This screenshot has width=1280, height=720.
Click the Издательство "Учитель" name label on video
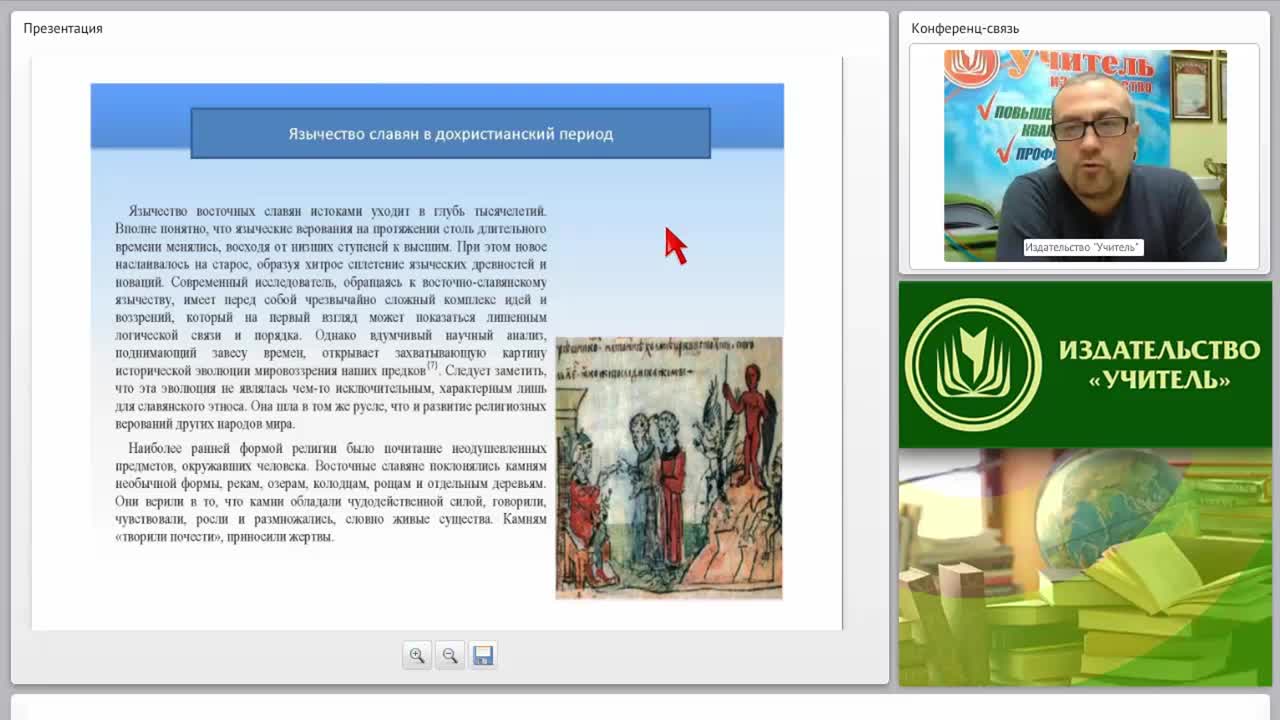tap(1083, 247)
